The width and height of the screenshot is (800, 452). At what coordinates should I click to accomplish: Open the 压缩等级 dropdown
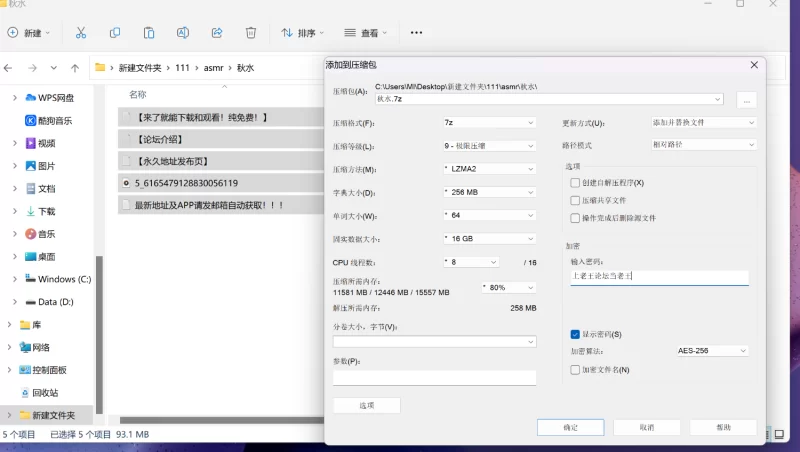pyautogui.click(x=489, y=146)
